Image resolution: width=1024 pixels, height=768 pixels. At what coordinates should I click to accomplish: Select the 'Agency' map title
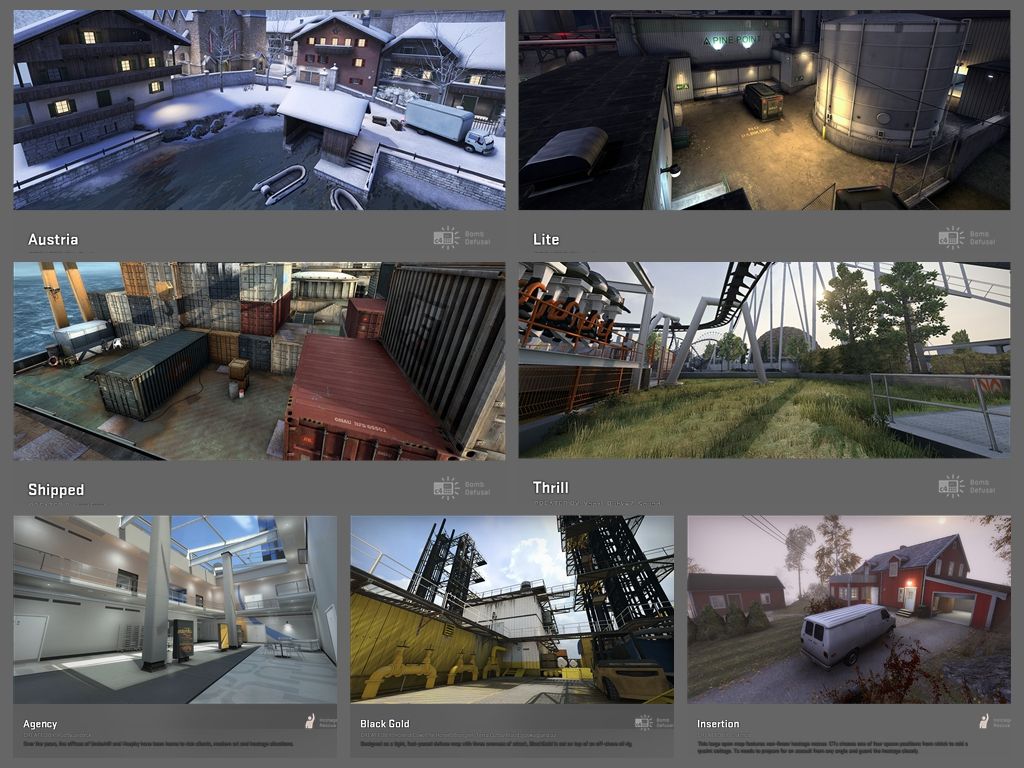[40, 724]
